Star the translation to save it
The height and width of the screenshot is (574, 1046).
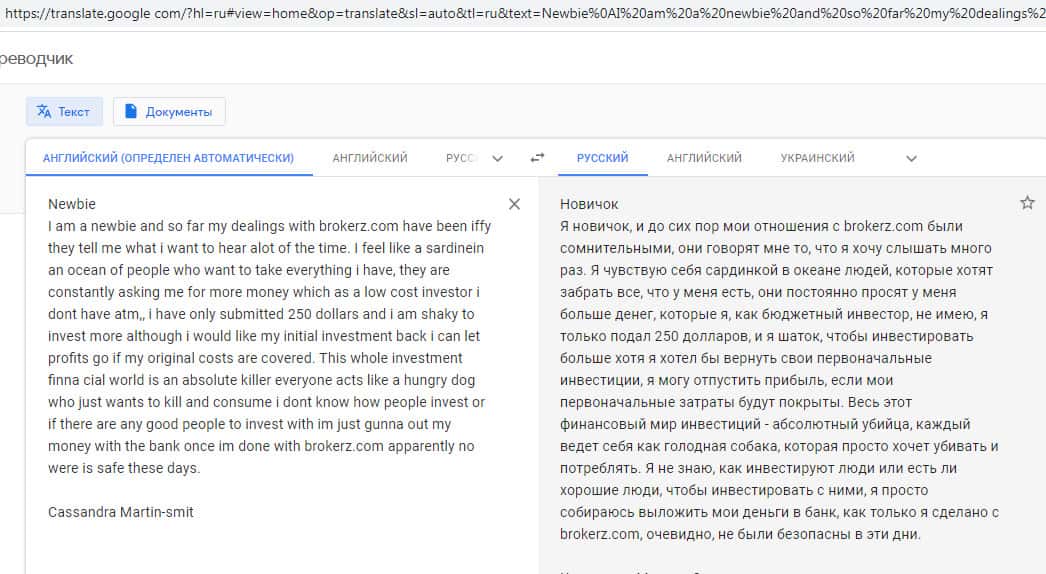1027,203
